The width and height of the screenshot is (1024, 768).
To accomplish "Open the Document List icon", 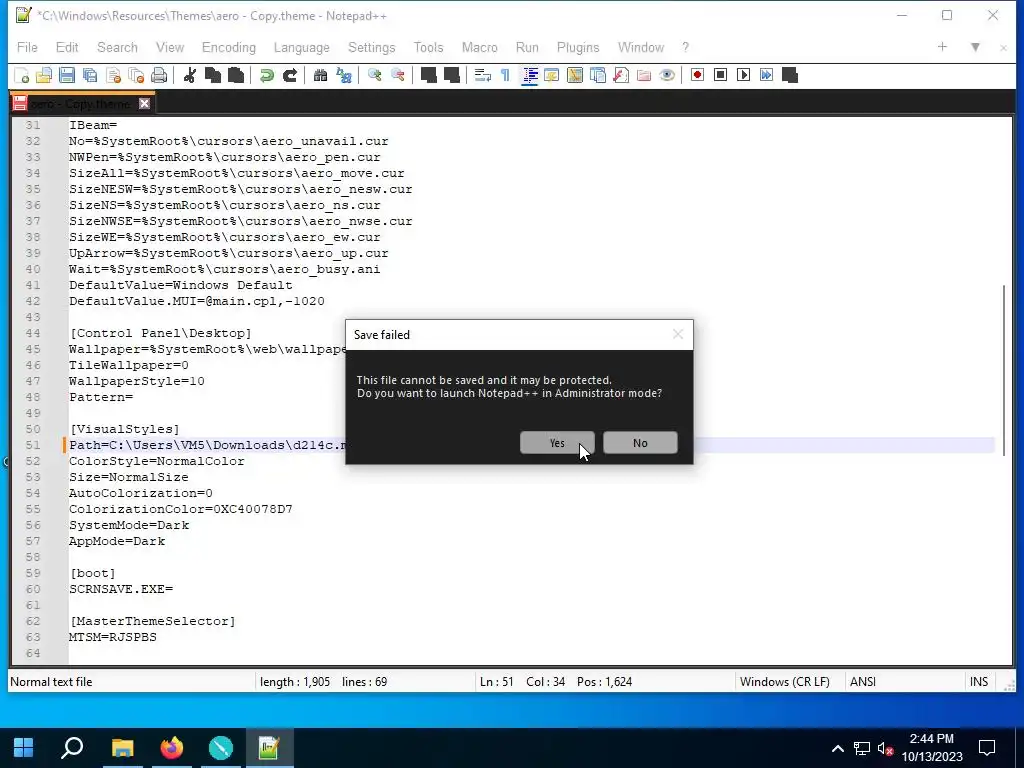I will (598, 76).
